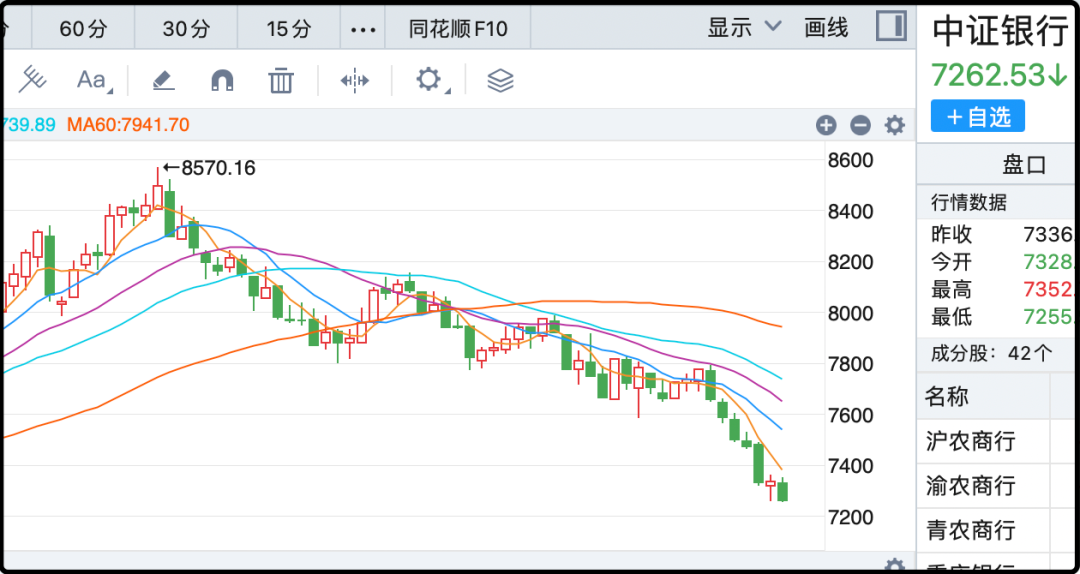The width and height of the screenshot is (1080, 574).
Task: Choose the eraser tool in drawing toolbar
Action: [163, 81]
